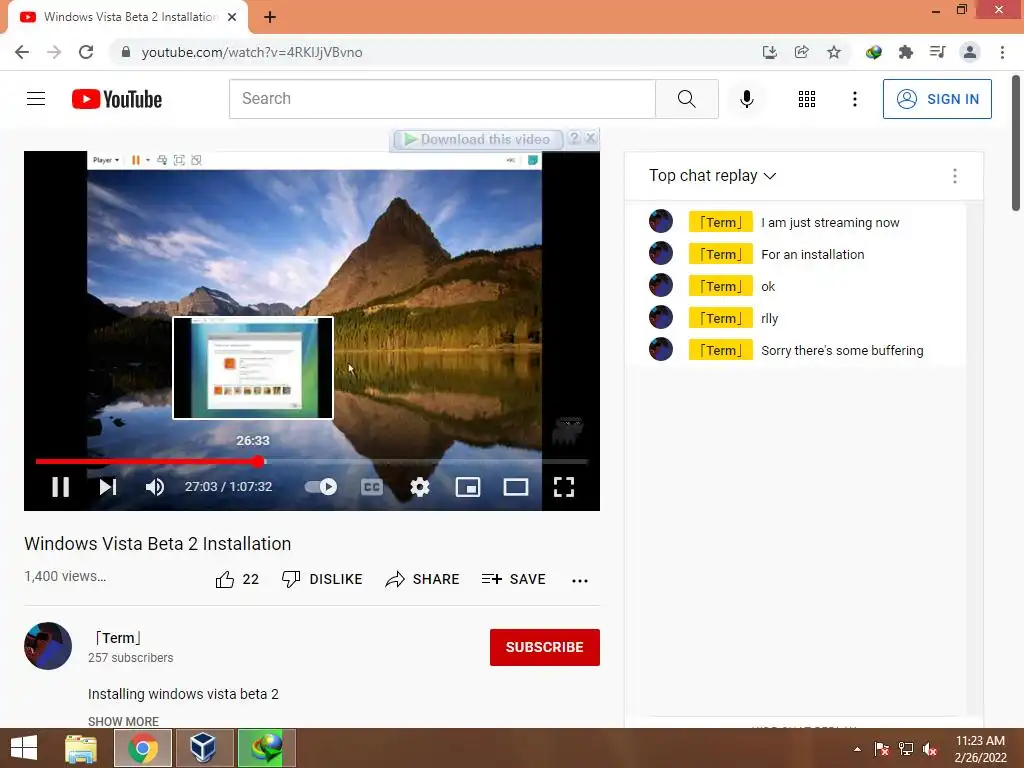Click chat message 'I am just streaming now'
This screenshot has height=768, width=1024.
coord(830,223)
